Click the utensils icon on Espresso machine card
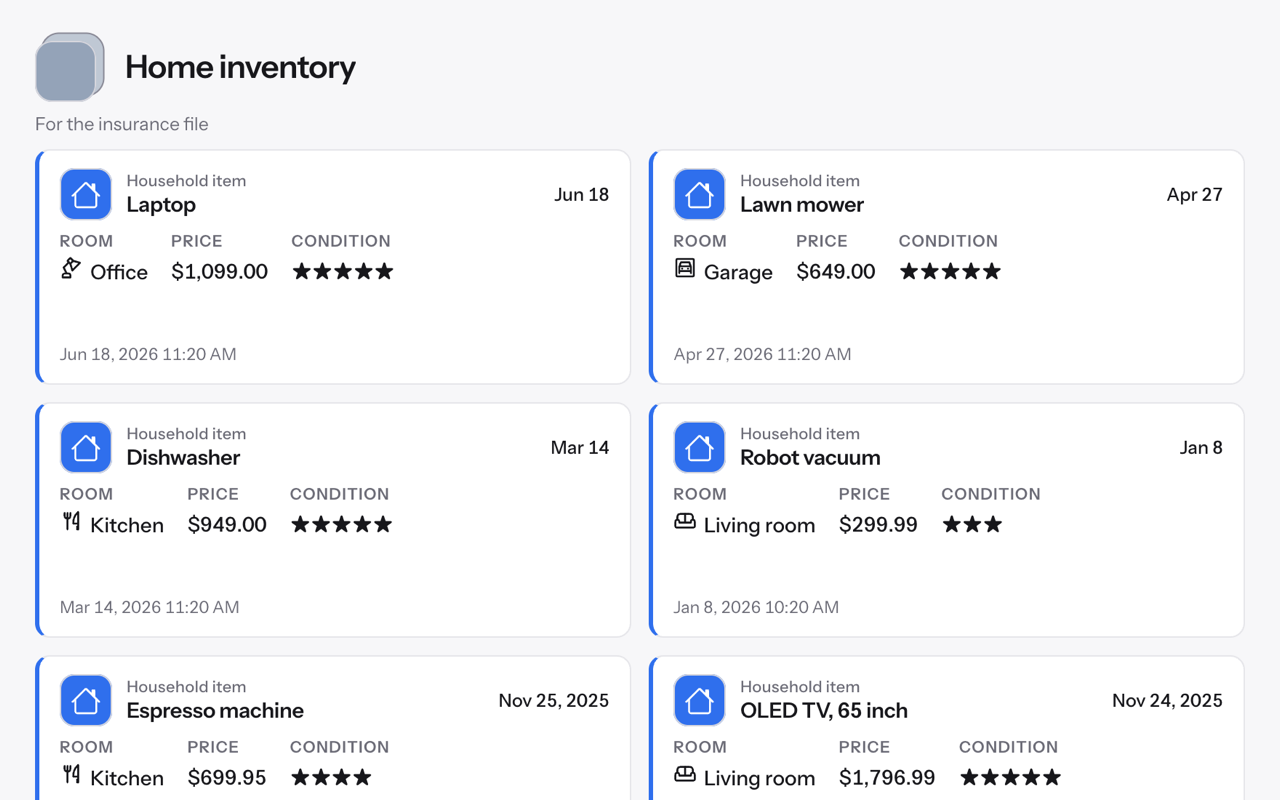This screenshot has height=800, width=1280. point(71,775)
